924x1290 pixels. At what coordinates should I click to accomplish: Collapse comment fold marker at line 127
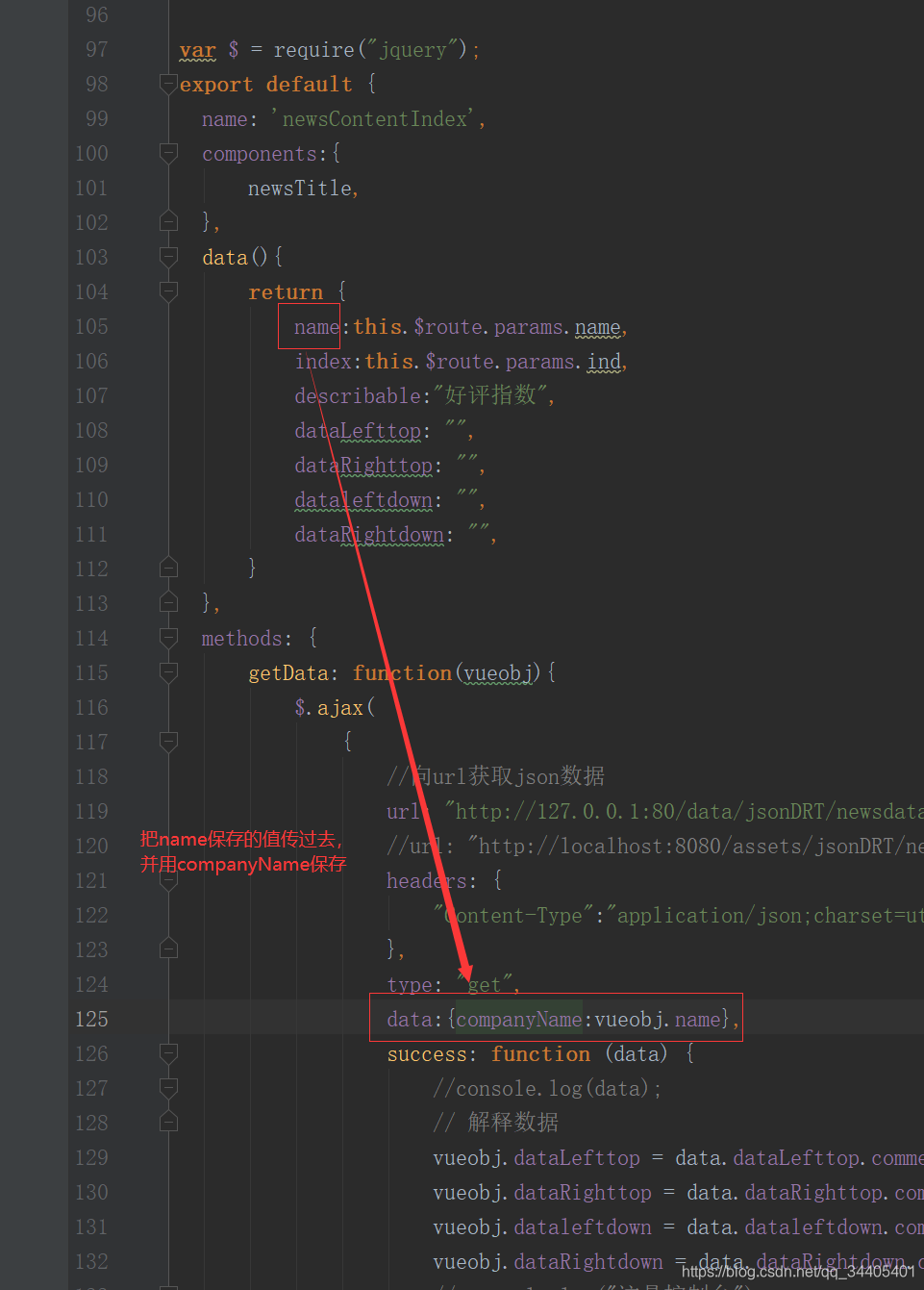[x=168, y=1088]
